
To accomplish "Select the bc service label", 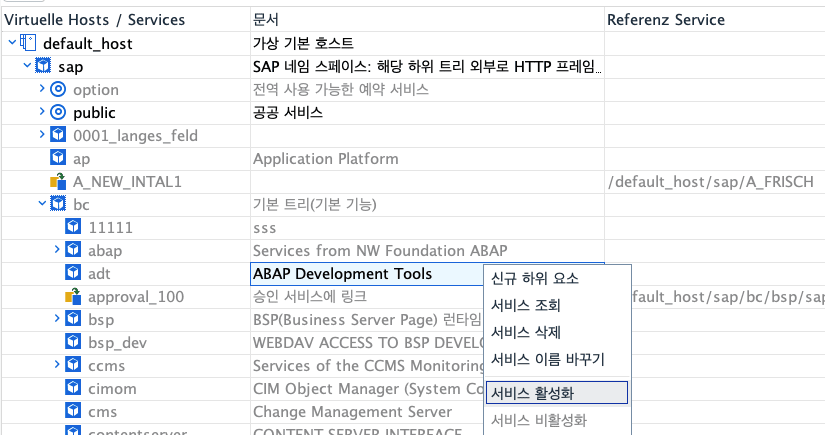I will [81, 204].
